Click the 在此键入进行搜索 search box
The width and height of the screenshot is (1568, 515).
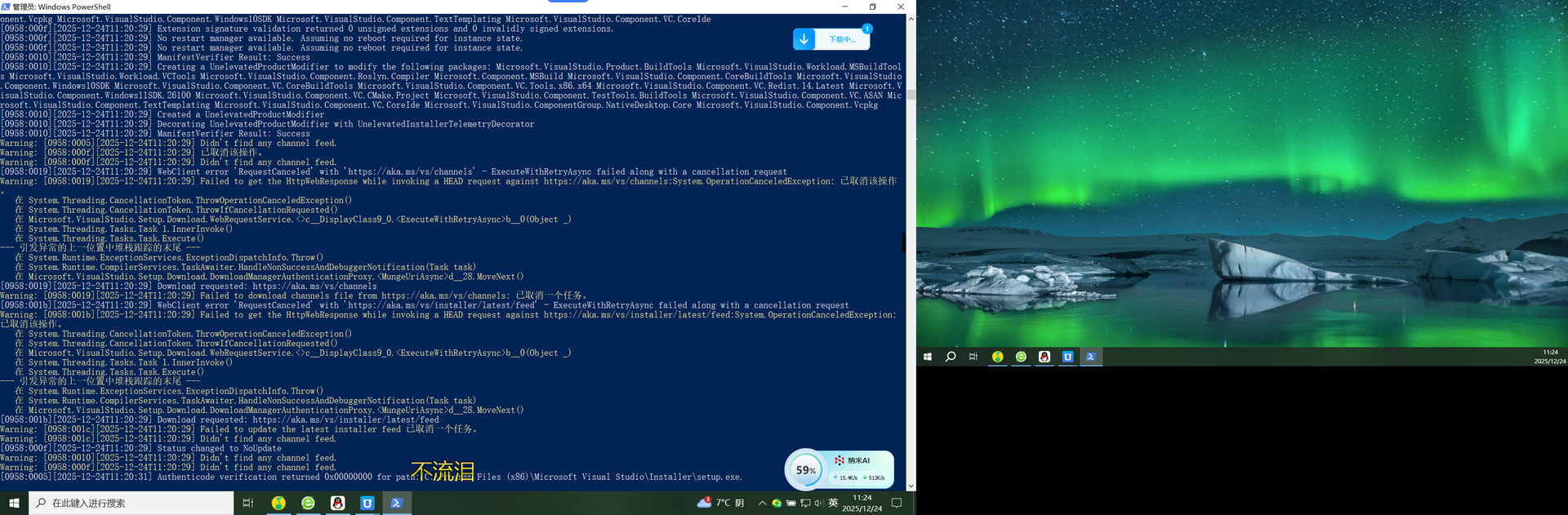131,504
